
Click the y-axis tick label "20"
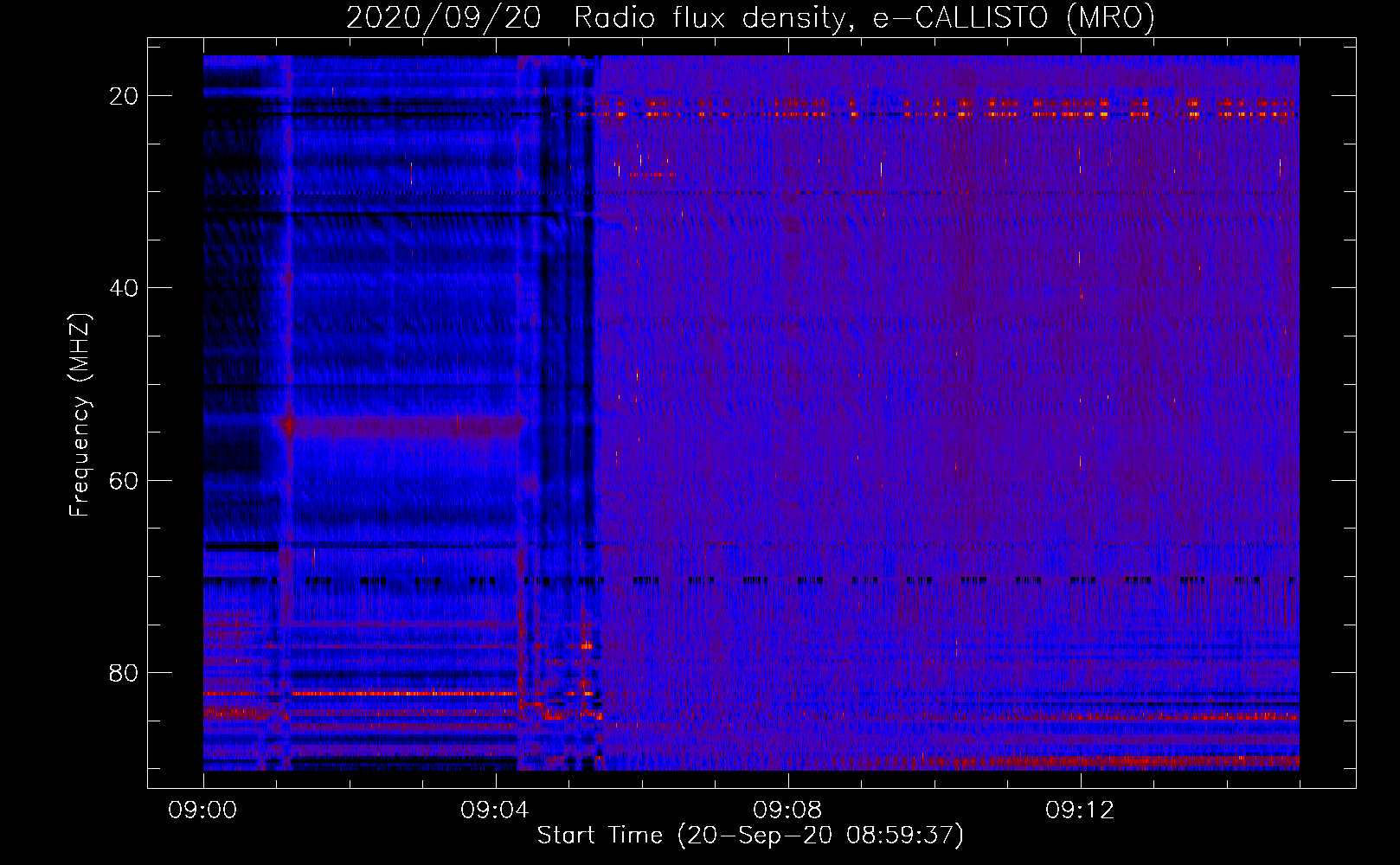[125, 96]
